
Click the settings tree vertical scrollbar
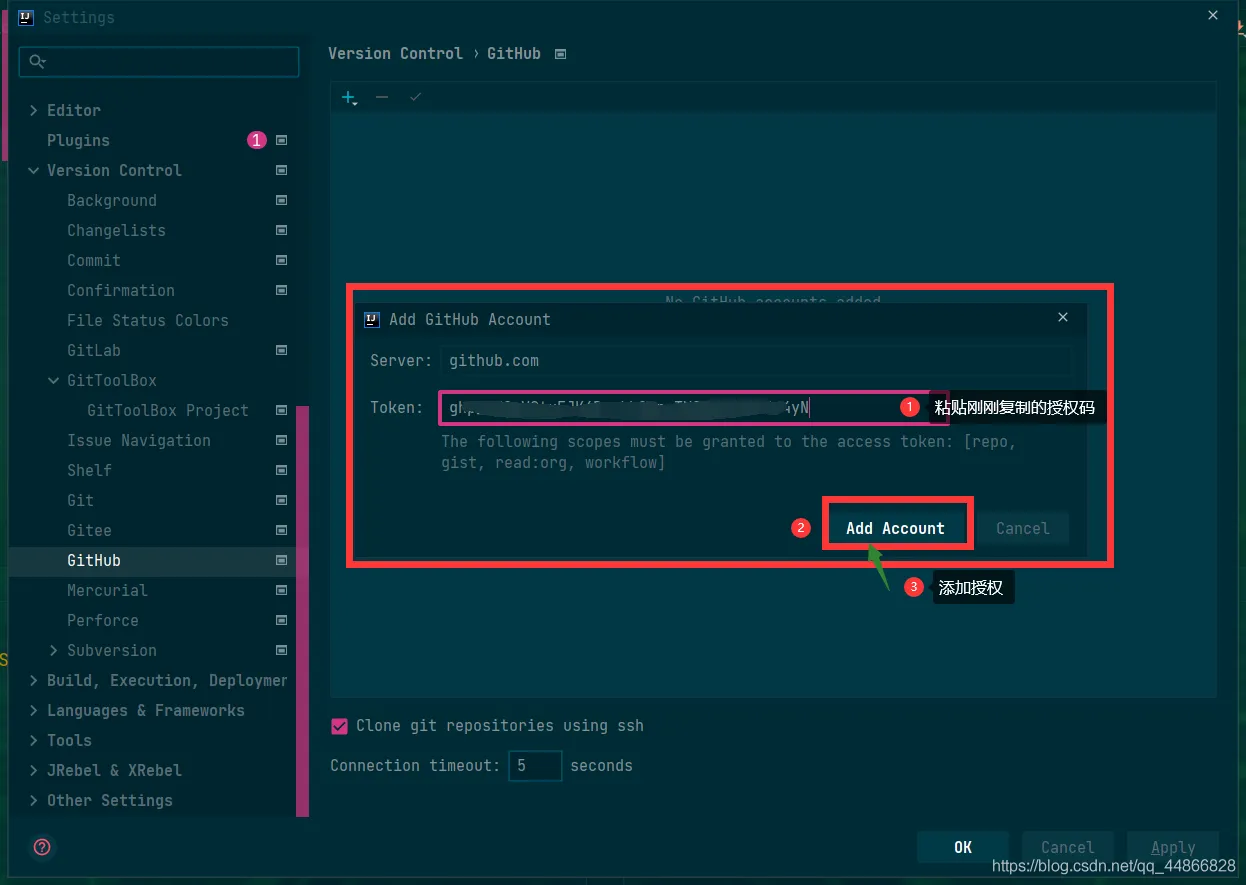[302, 610]
